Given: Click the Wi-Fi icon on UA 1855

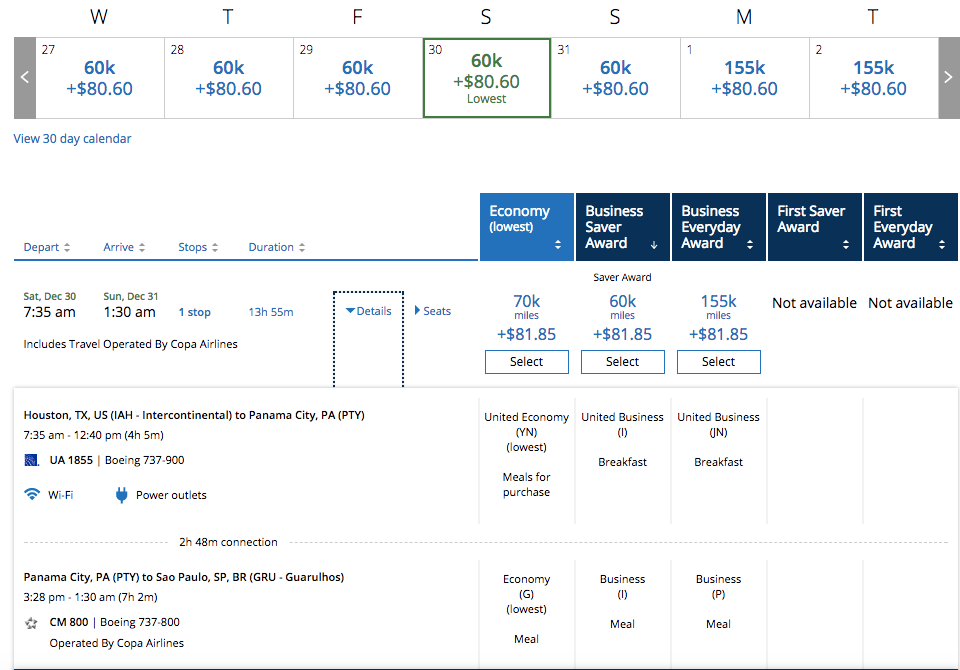Looking at the screenshot, I should 32,494.
